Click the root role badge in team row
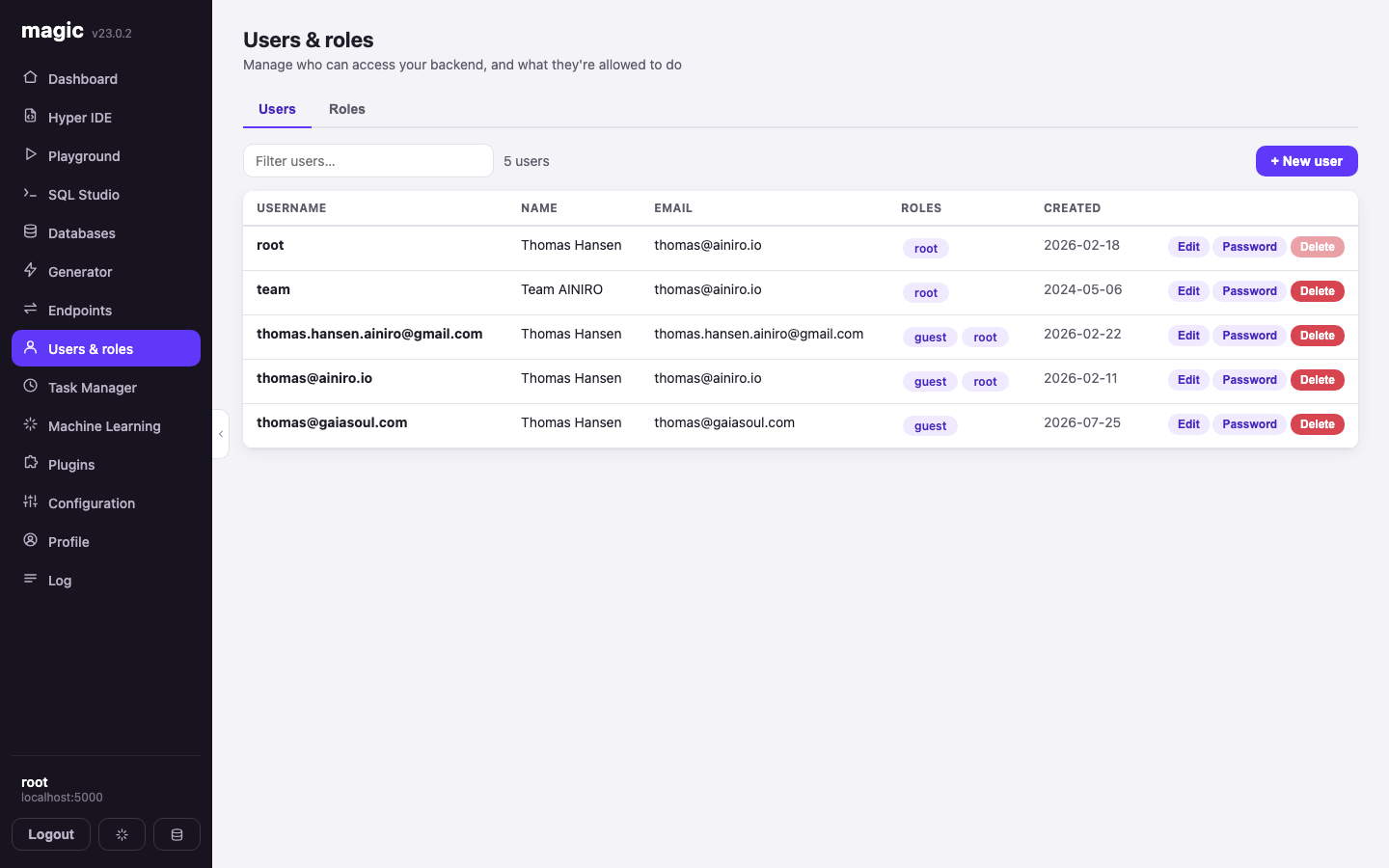Screen dimensions: 1389x868 [926, 293]
